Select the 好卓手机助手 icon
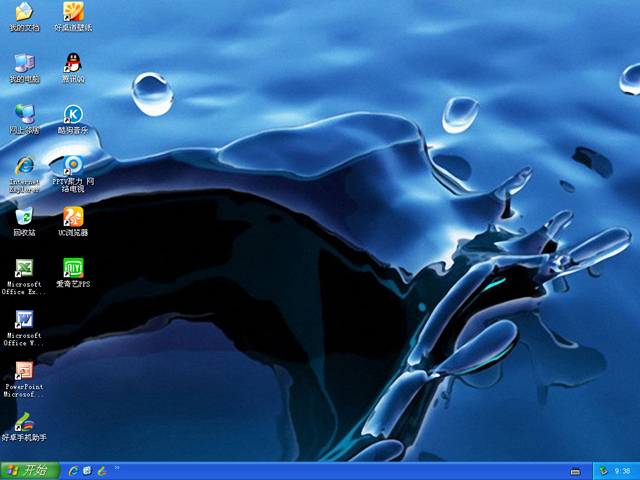The image size is (640, 480). (x=24, y=422)
